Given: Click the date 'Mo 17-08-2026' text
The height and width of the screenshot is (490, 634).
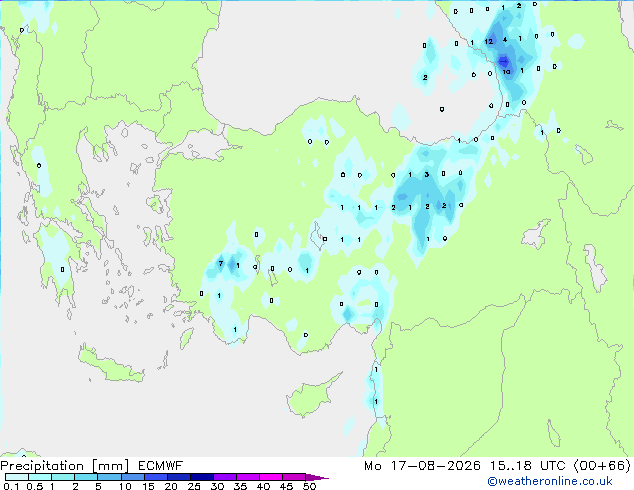Looking at the screenshot, I should [422, 466].
